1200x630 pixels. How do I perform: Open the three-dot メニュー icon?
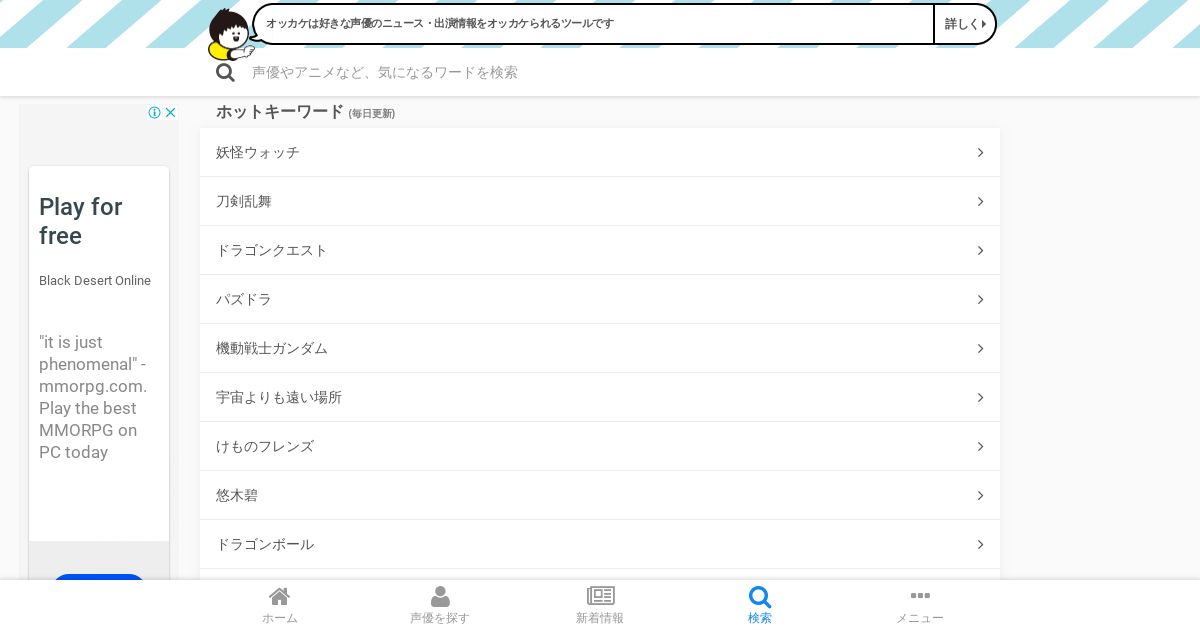(x=920, y=596)
